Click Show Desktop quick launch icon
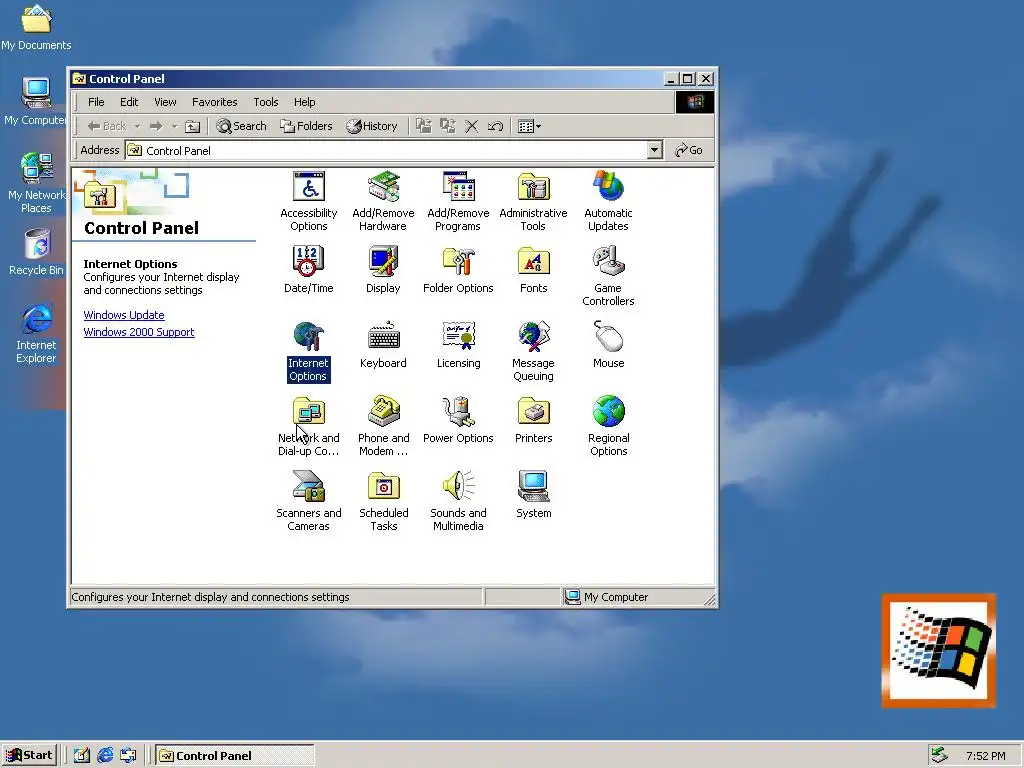Viewport: 1024px width, 768px height. [82, 755]
